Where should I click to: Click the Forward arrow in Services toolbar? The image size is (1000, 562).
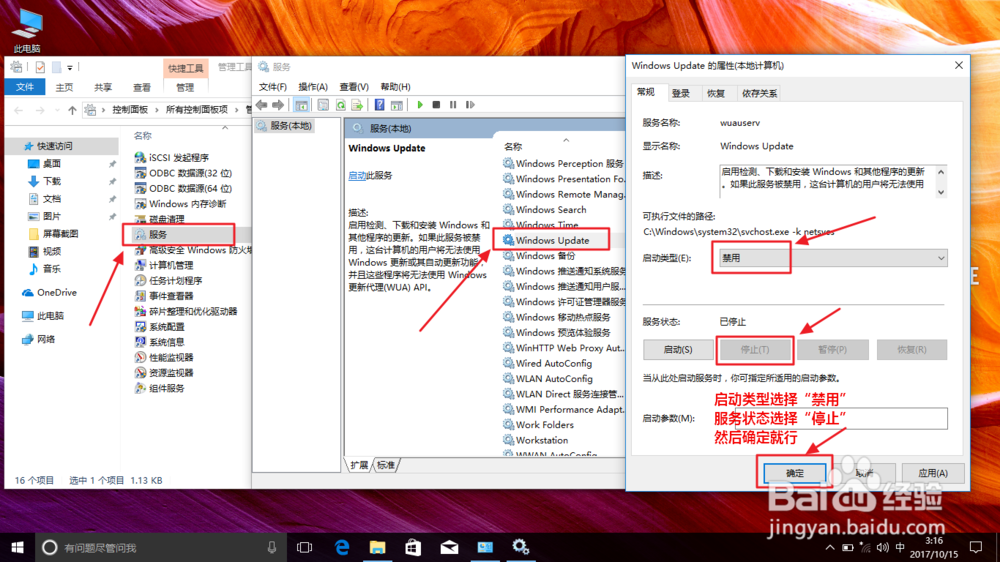pos(278,105)
